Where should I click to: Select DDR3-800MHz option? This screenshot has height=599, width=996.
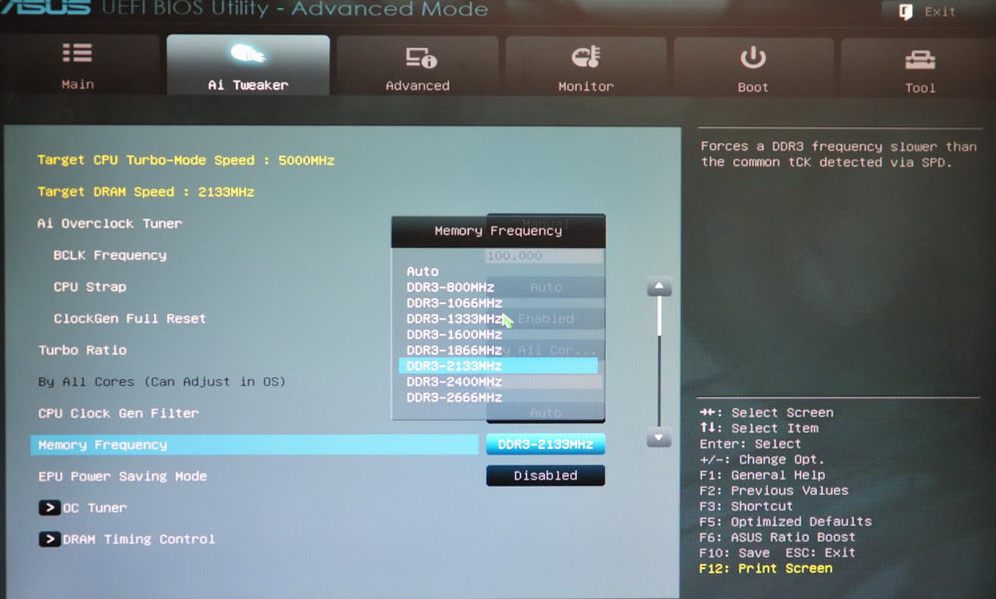pos(450,287)
